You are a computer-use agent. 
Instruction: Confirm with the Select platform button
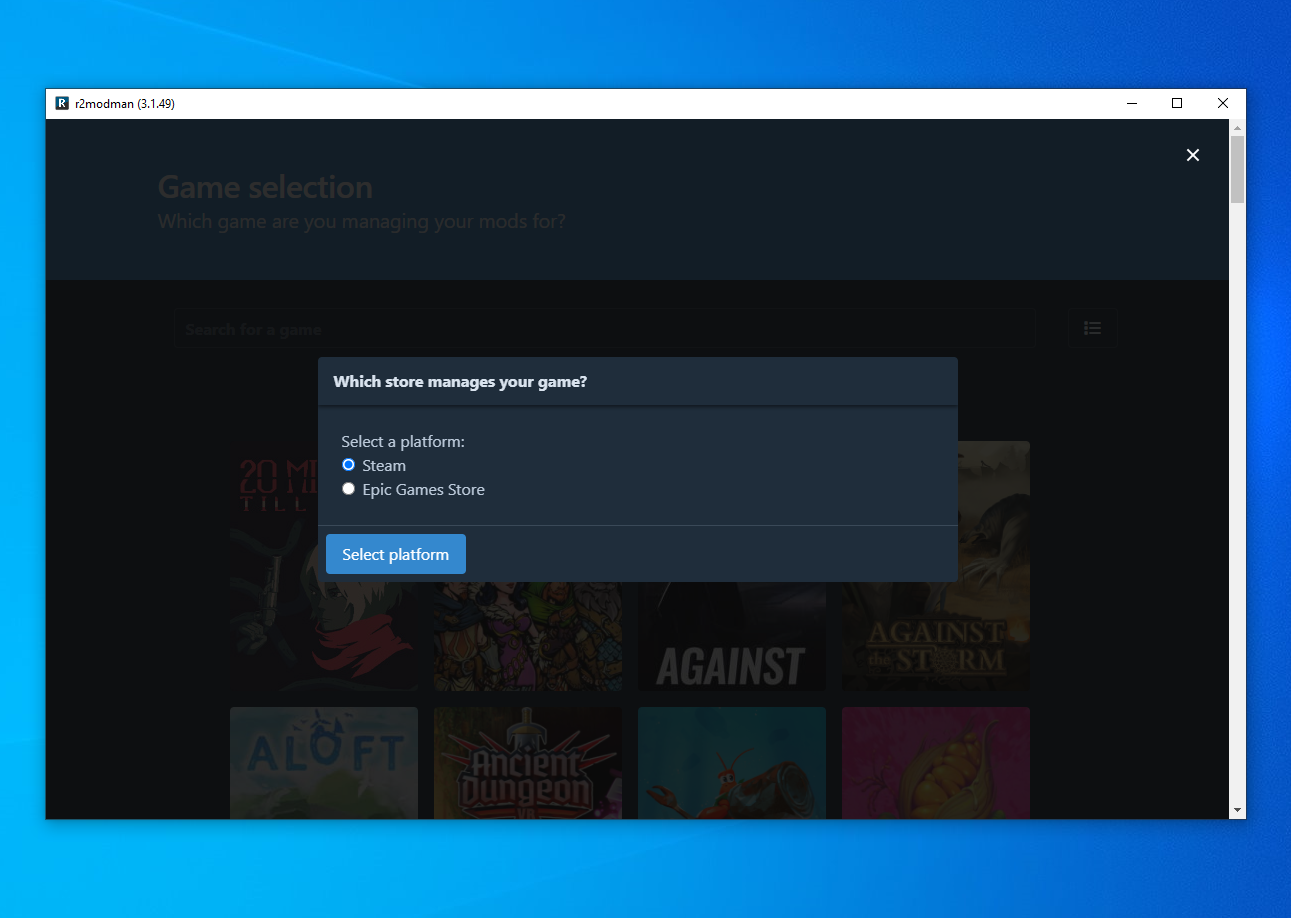click(x=395, y=554)
